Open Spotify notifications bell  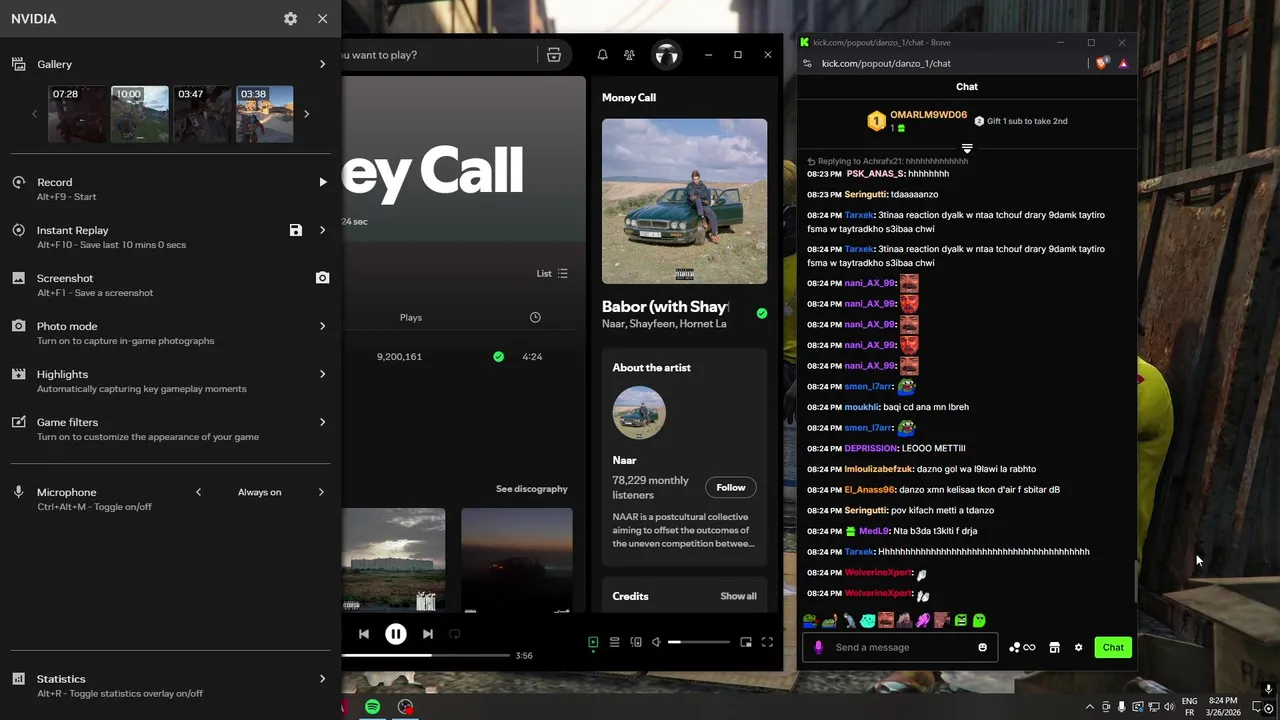coord(602,55)
